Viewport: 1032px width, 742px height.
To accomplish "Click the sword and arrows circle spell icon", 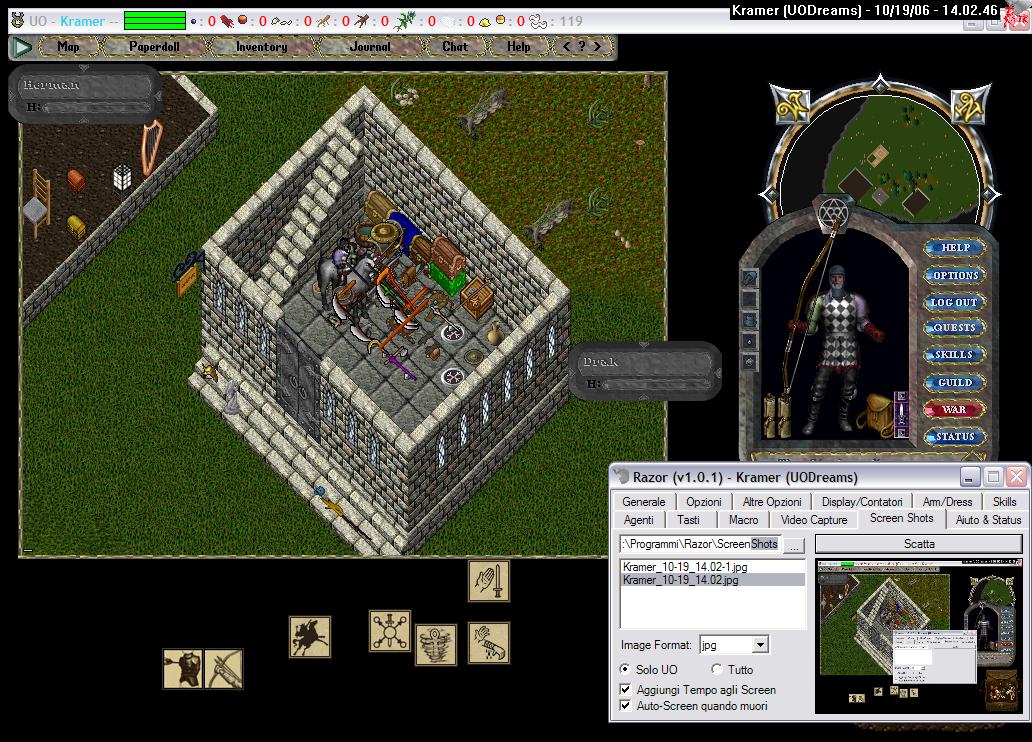I will tap(390, 631).
